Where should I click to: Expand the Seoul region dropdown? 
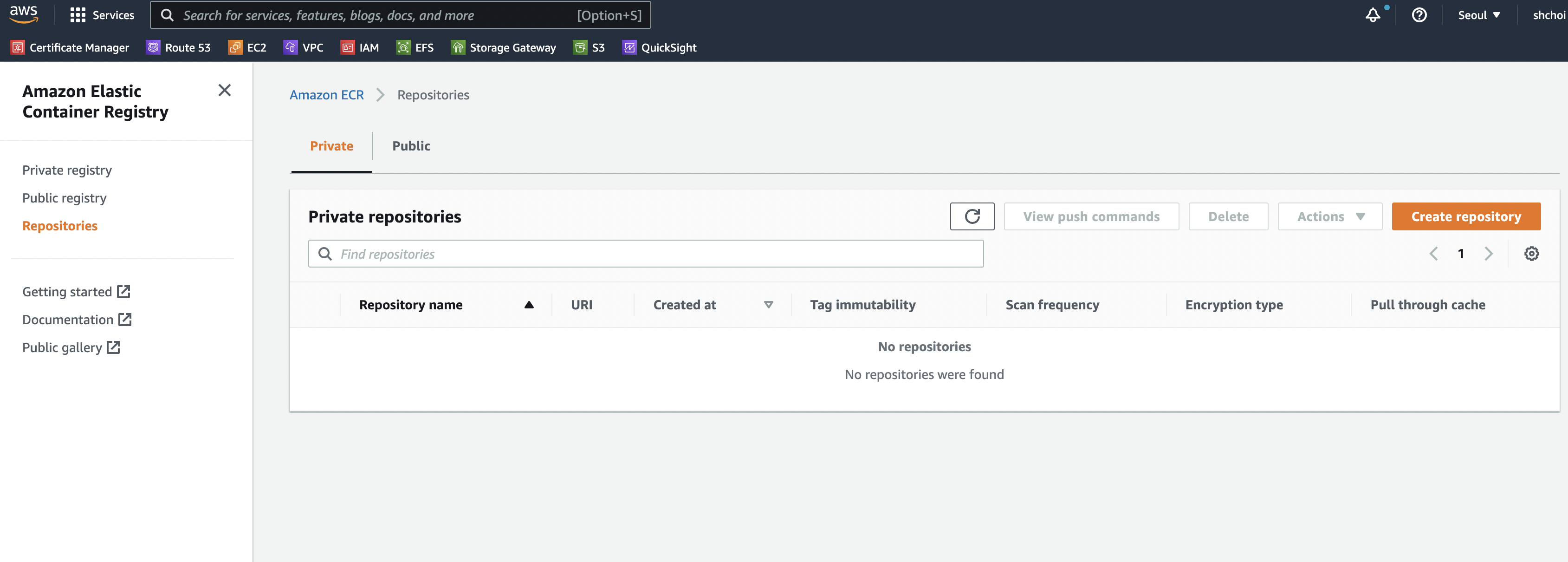1478,15
